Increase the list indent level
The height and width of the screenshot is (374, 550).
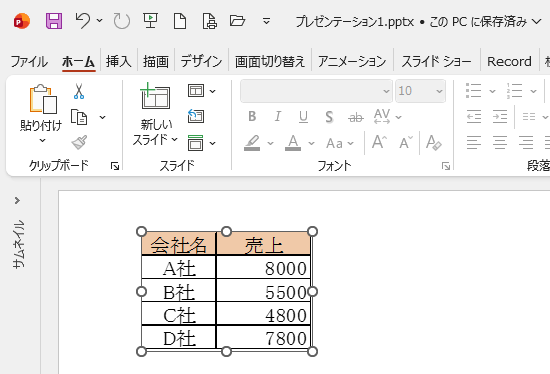point(500,116)
